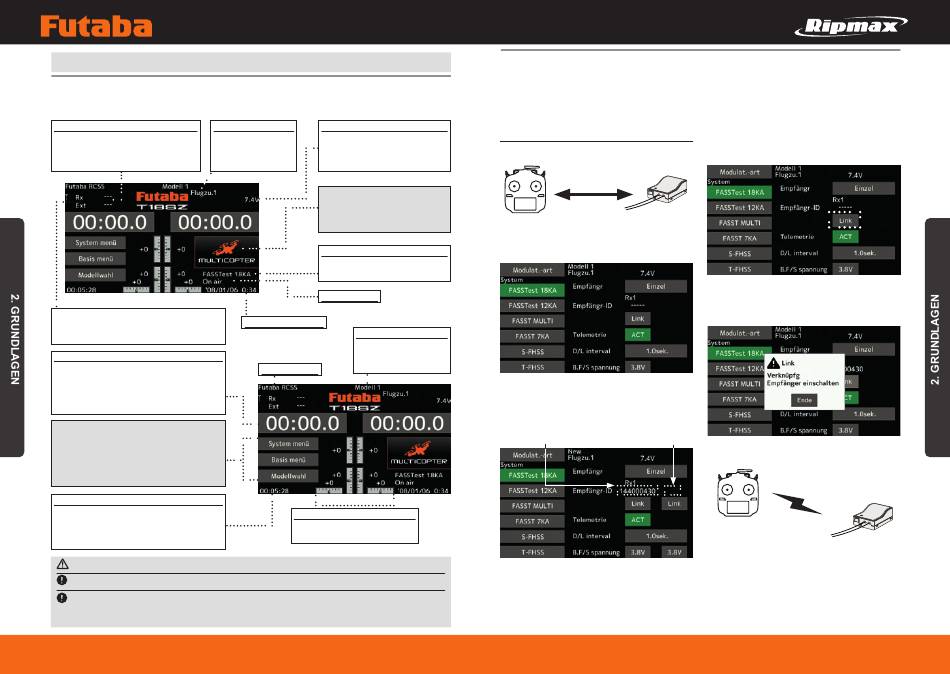
Task: Adjust D/L interval '1.0sek.' in the Link dialog screen
Action: click(x=863, y=415)
